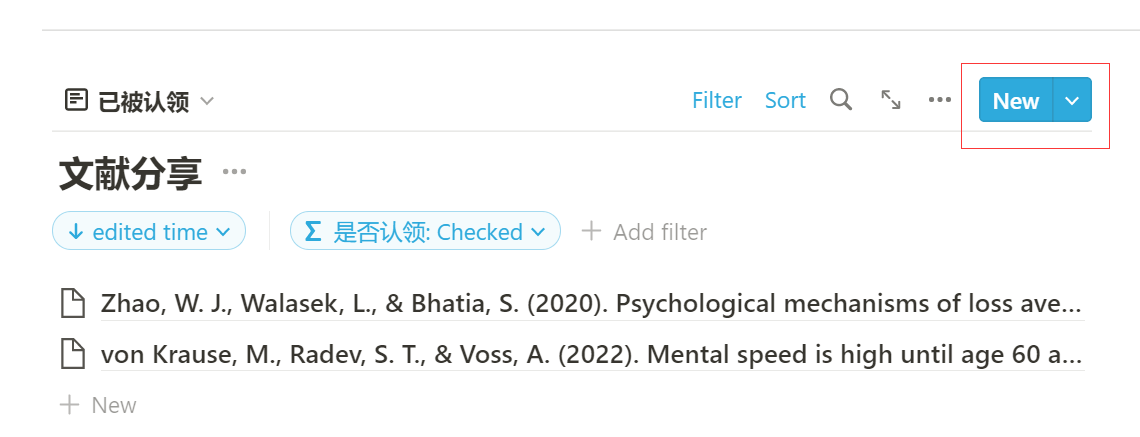This screenshot has width=1140, height=437.
Task: Open database in full page view
Action: click(891, 100)
